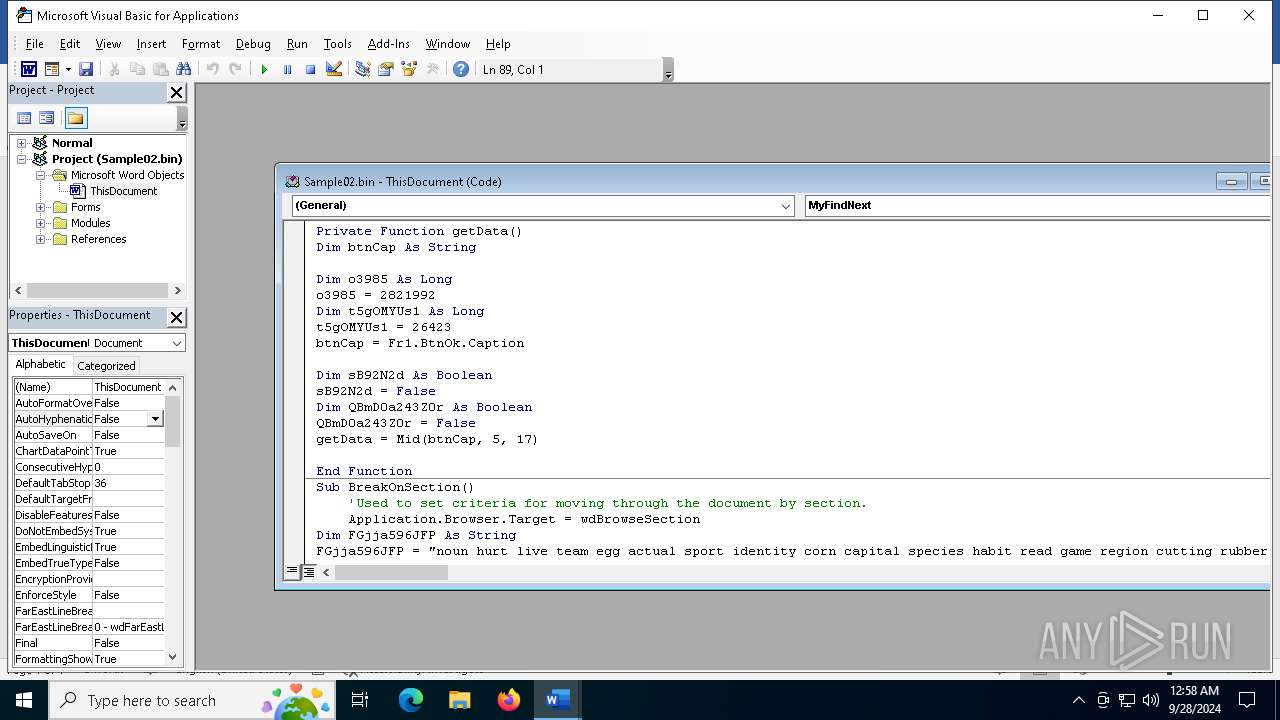Open Microsoft Edge from taskbar
Image resolution: width=1280 pixels, height=720 pixels.
(x=411, y=700)
